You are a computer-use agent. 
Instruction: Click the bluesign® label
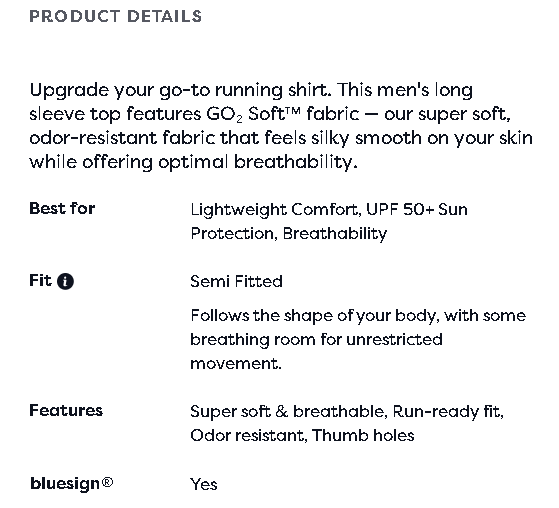point(71,484)
